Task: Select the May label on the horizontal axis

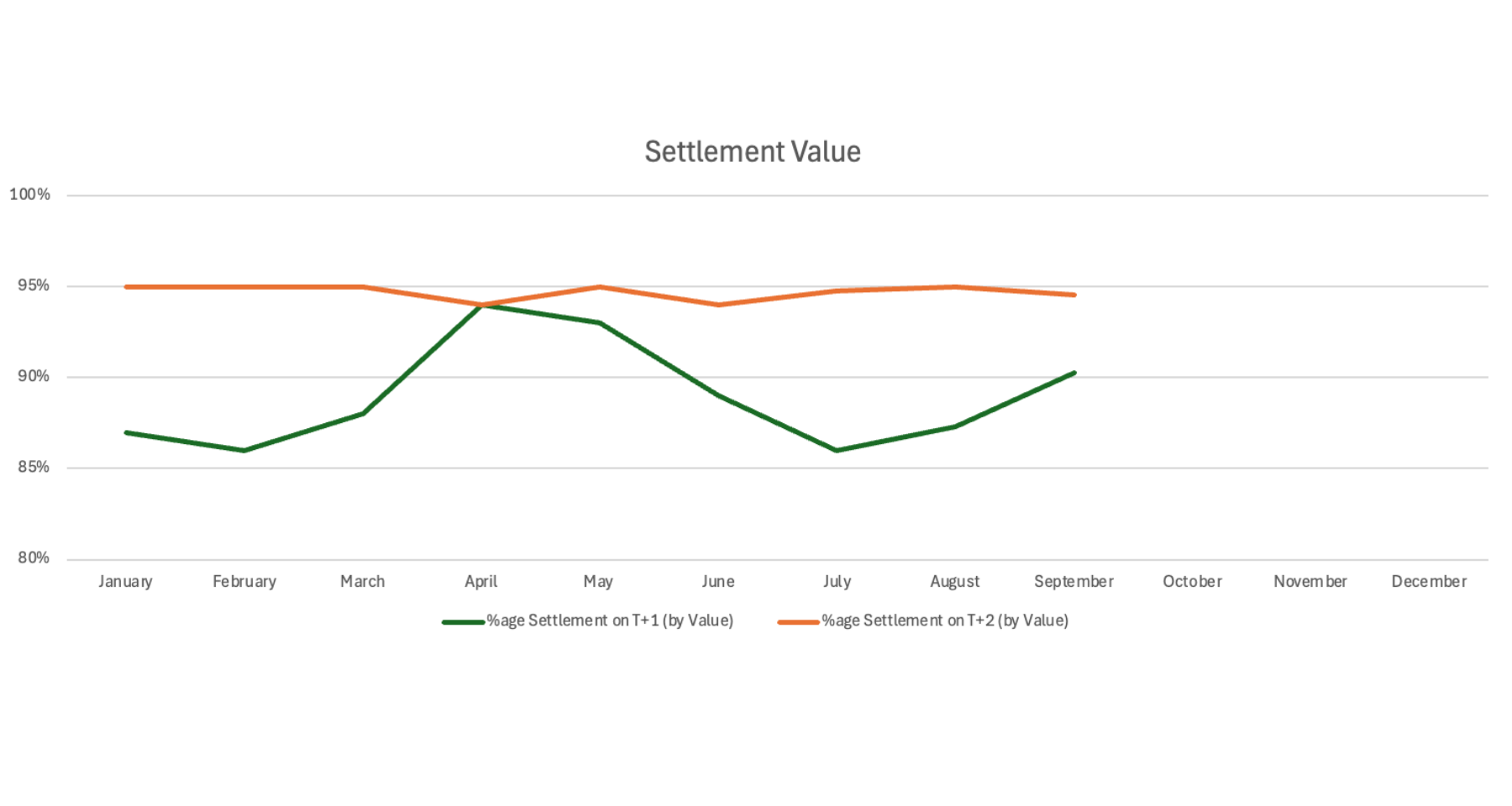Action: (x=598, y=581)
